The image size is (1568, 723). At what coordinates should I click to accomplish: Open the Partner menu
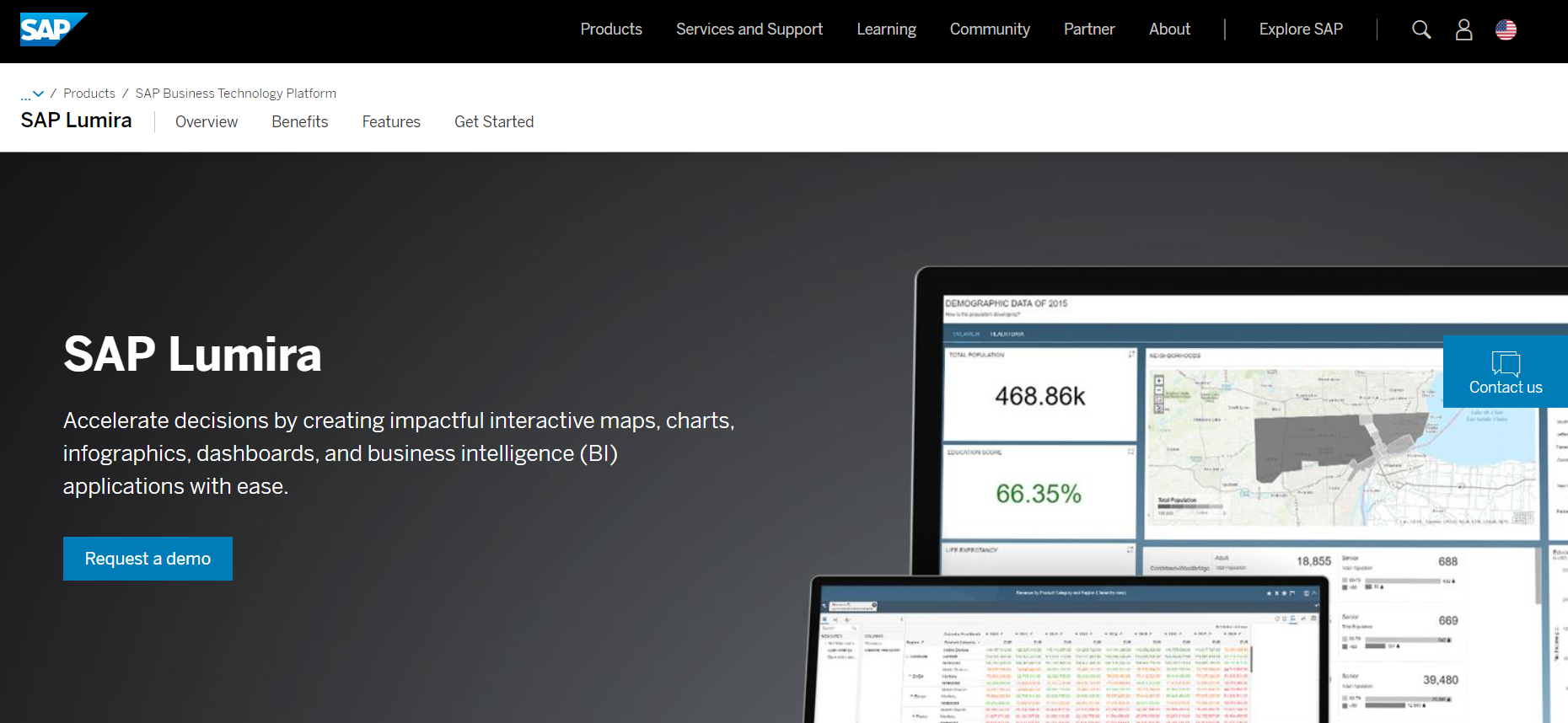[x=1089, y=29]
